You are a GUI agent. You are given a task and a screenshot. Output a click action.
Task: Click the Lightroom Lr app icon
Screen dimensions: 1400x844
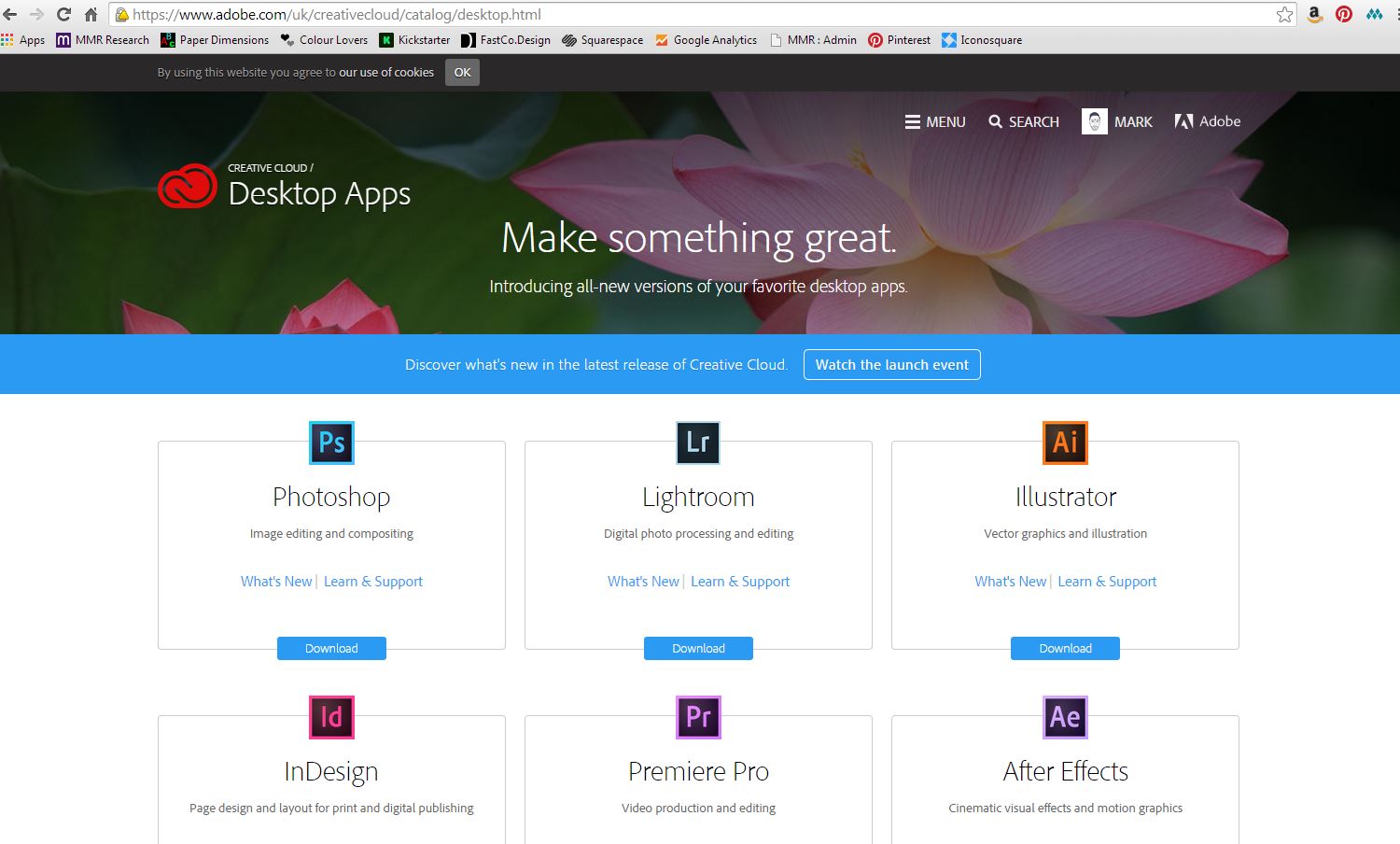click(x=698, y=443)
